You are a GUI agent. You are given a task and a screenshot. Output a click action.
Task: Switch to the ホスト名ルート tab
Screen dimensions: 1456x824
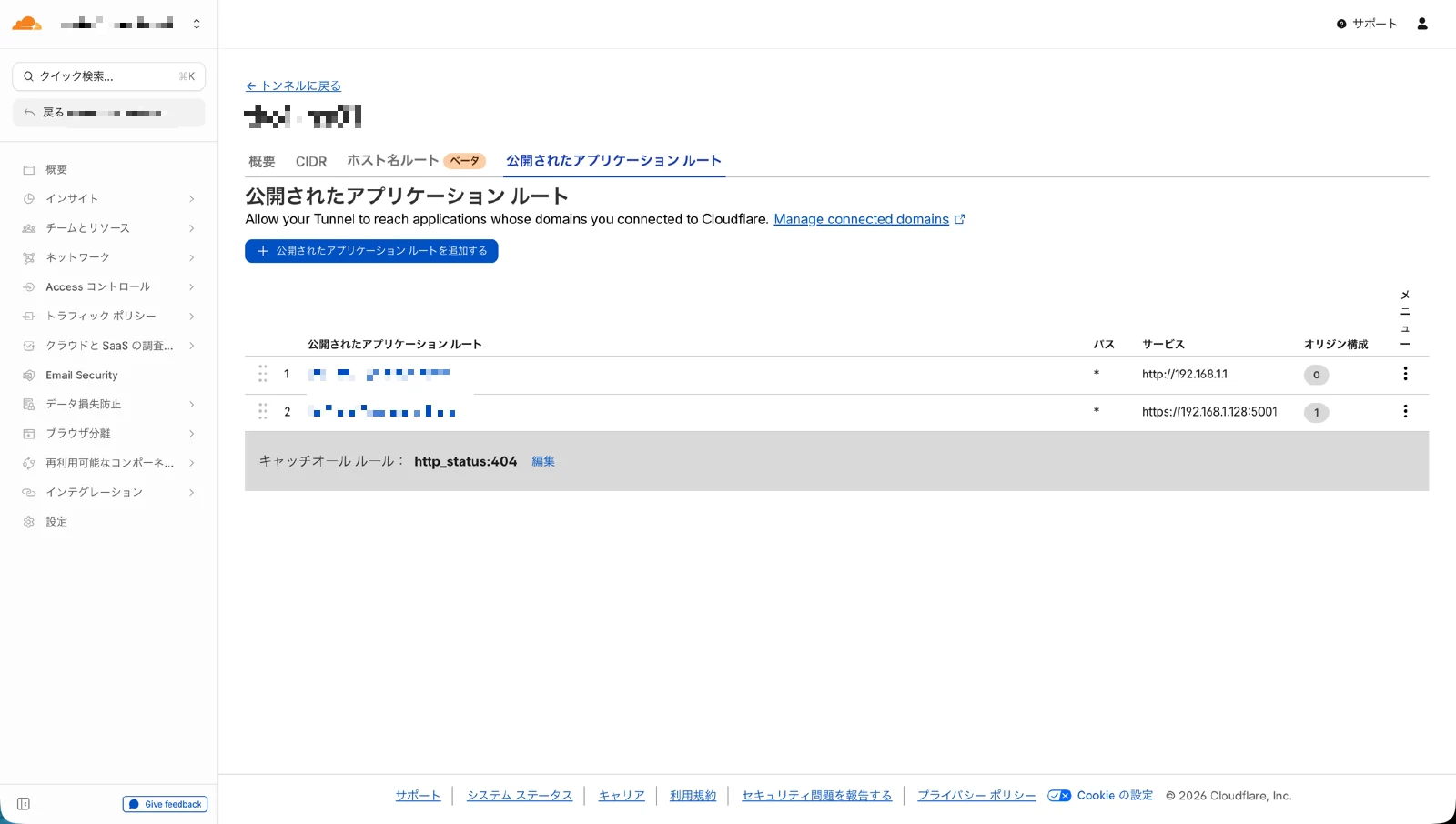392,161
